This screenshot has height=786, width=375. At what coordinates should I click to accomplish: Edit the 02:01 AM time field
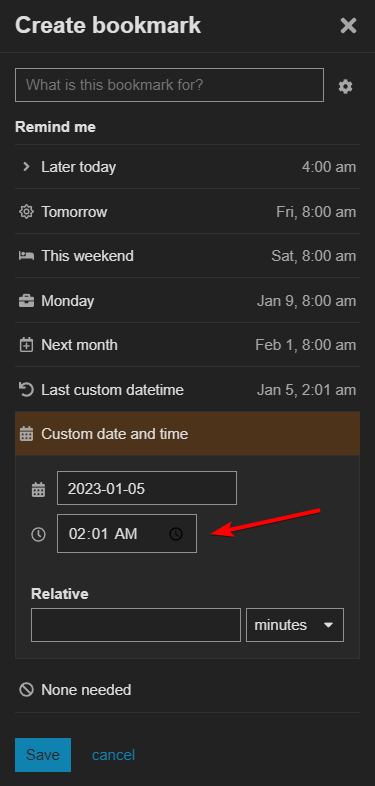127,533
